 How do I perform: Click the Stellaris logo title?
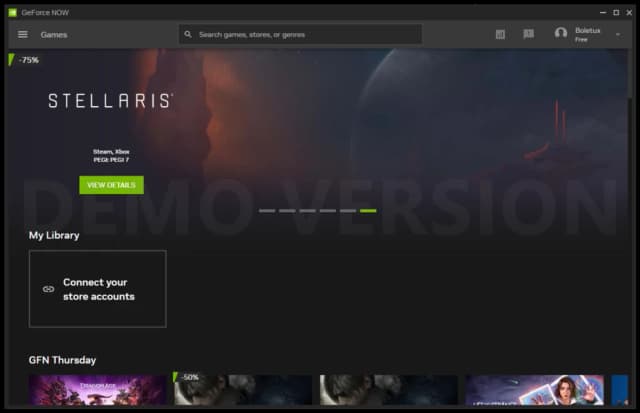pos(111,101)
